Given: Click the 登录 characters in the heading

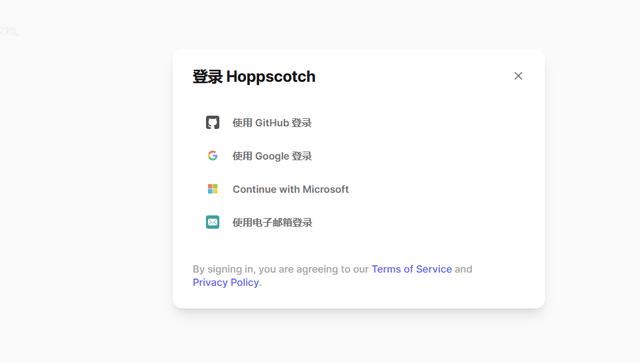Looking at the screenshot, I should click(207, 76).
